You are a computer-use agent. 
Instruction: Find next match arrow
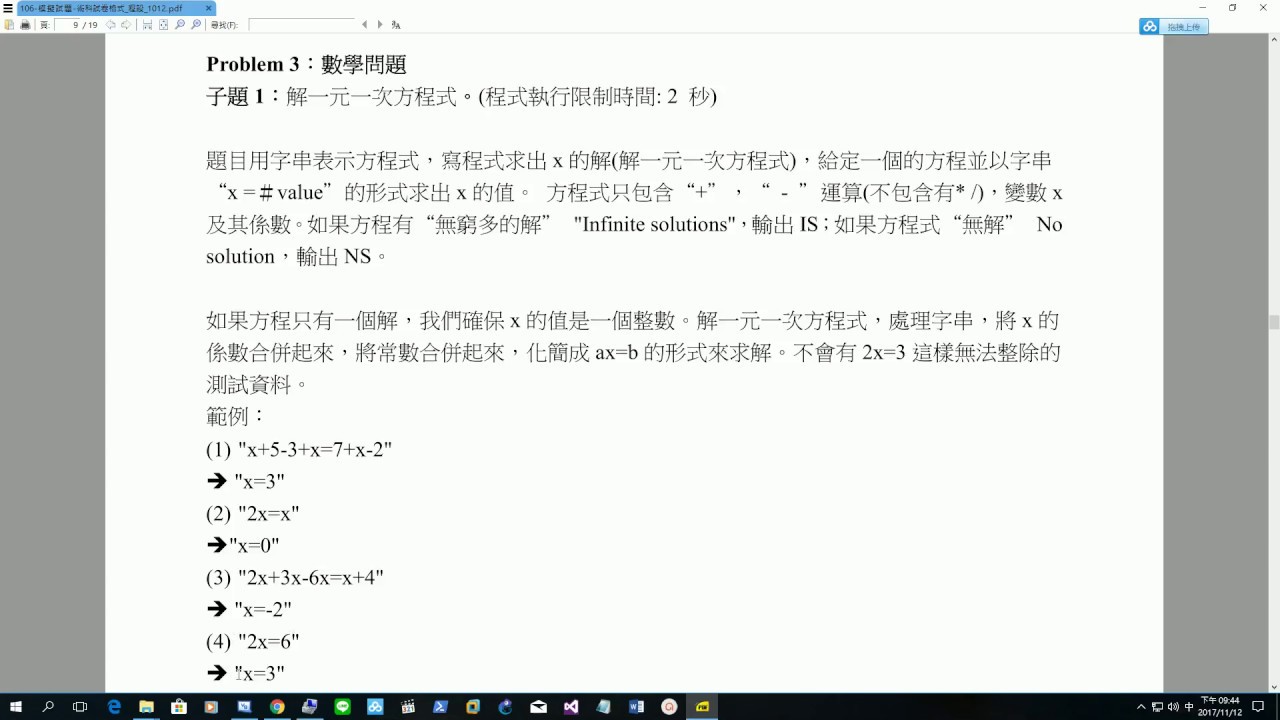[x=380, y=25]
